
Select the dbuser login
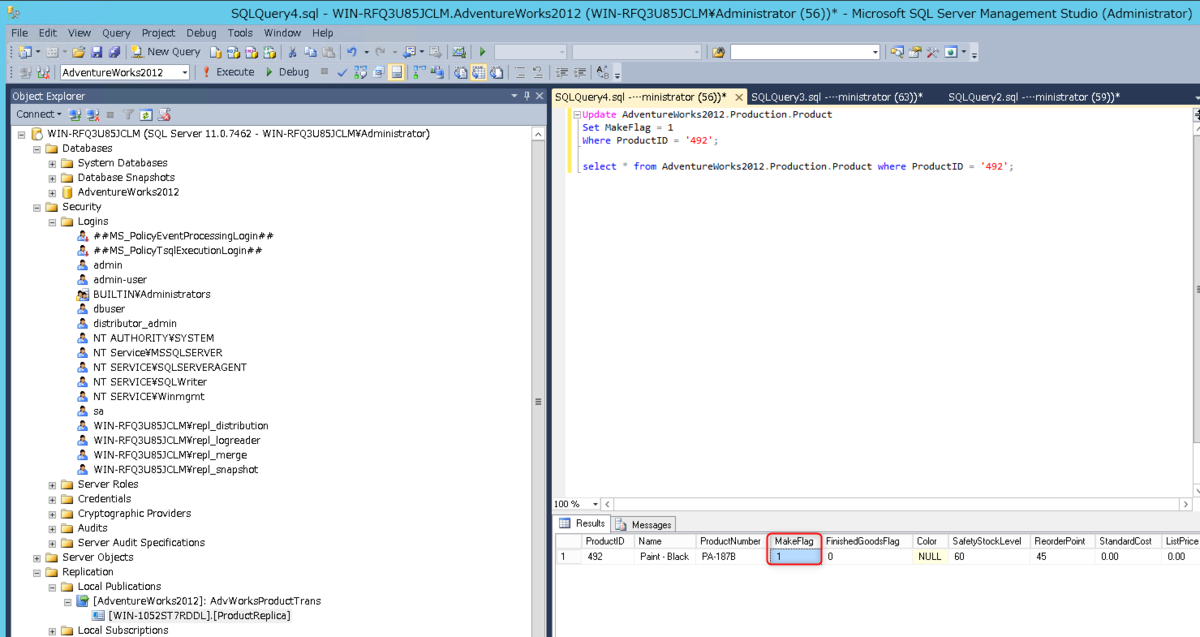pos(109,309)
